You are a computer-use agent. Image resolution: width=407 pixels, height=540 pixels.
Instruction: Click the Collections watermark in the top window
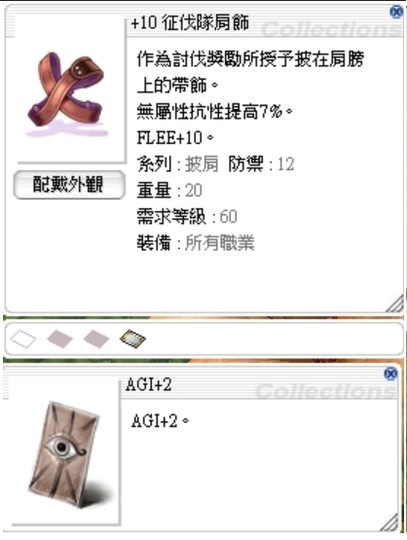pos(331,29)
